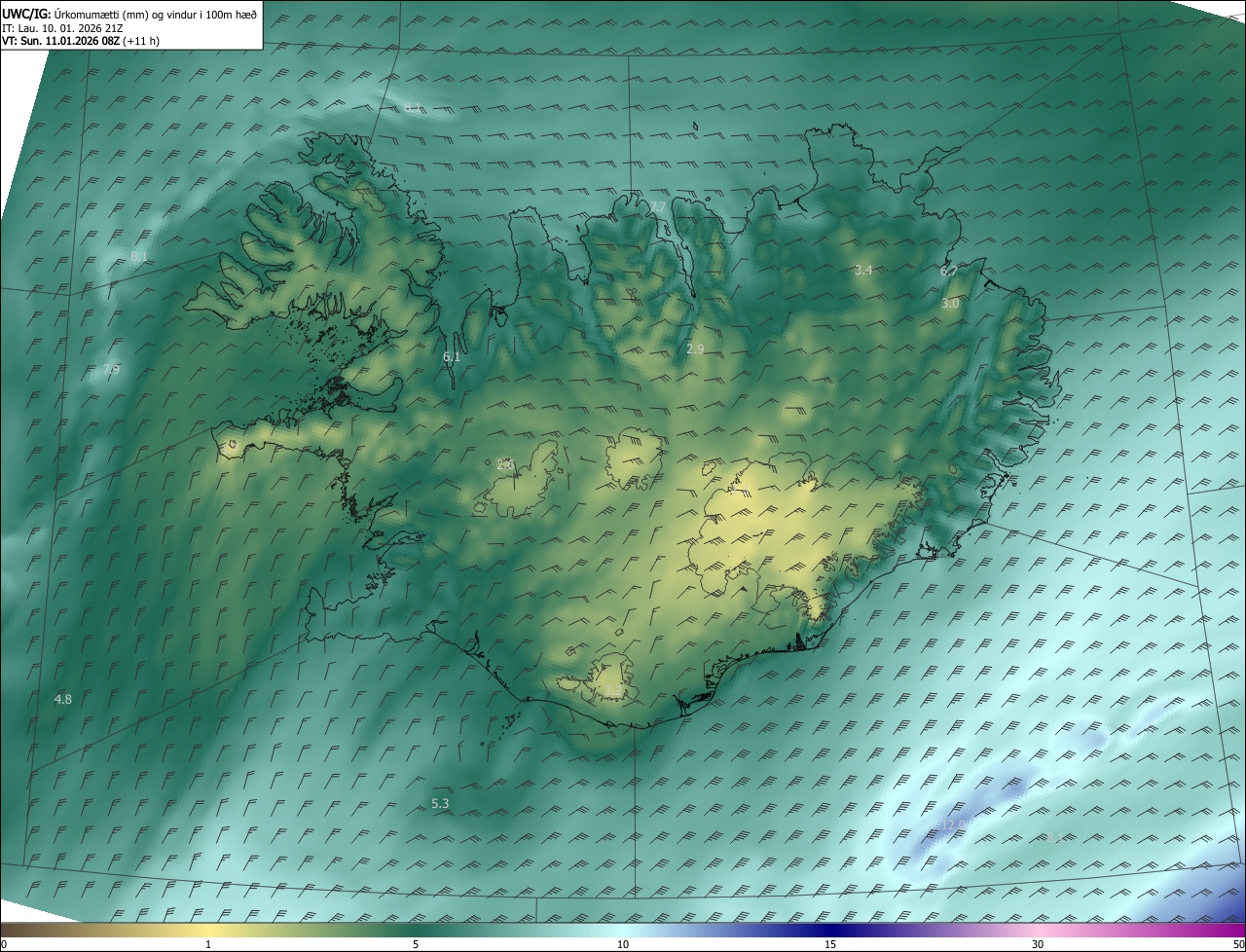Click the 2.6 value on the glacier
The width and height of the screenshot is (1246, 952).
pyautogui.click(x=505, y=465)
